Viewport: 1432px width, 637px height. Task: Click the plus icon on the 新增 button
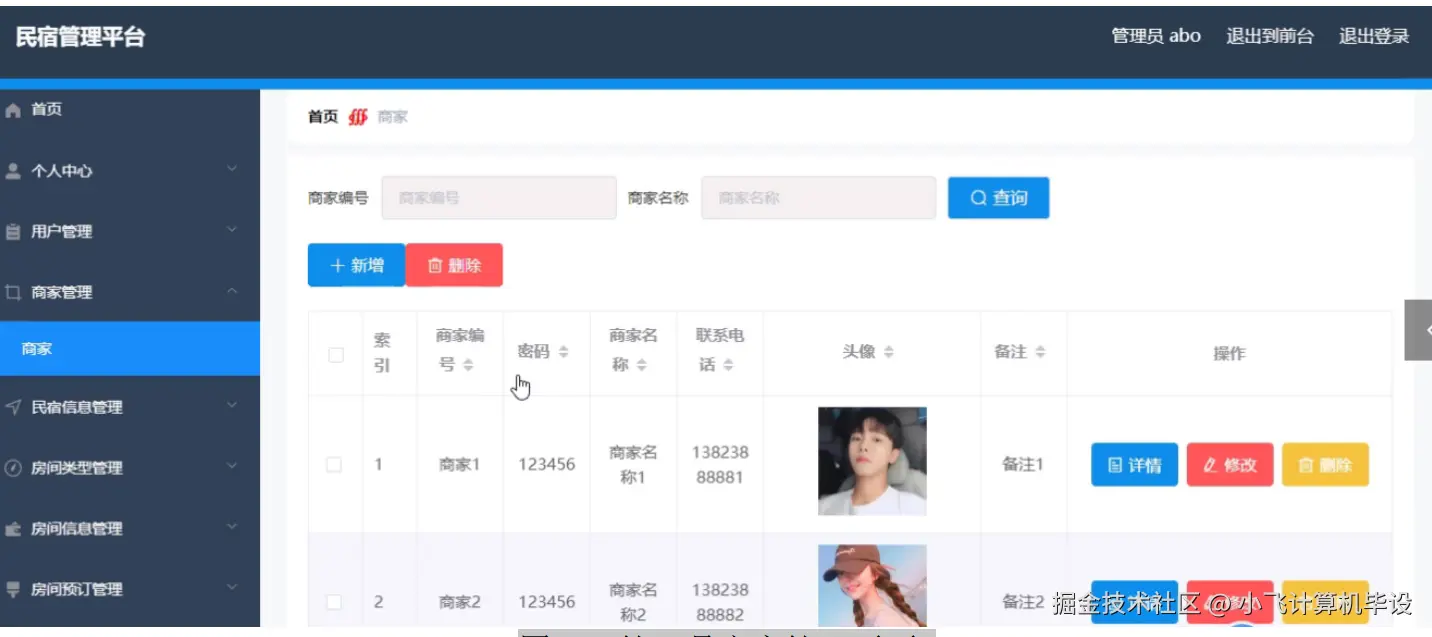(336, 264)
